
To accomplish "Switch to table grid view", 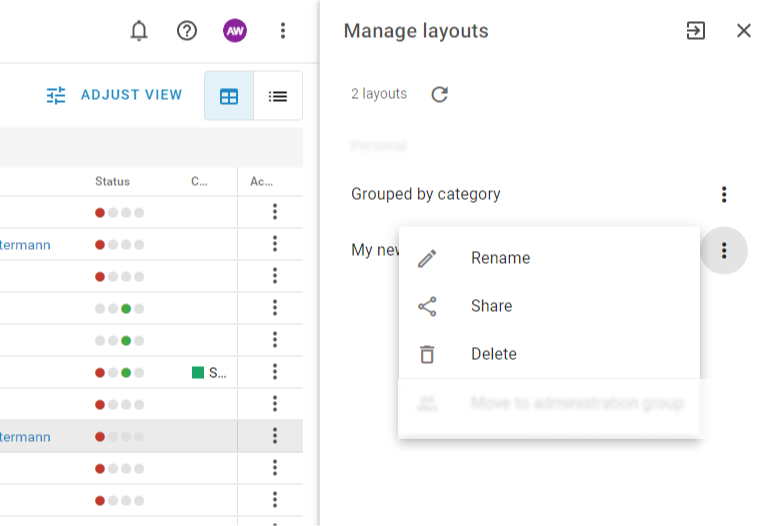I will point(229,96).
